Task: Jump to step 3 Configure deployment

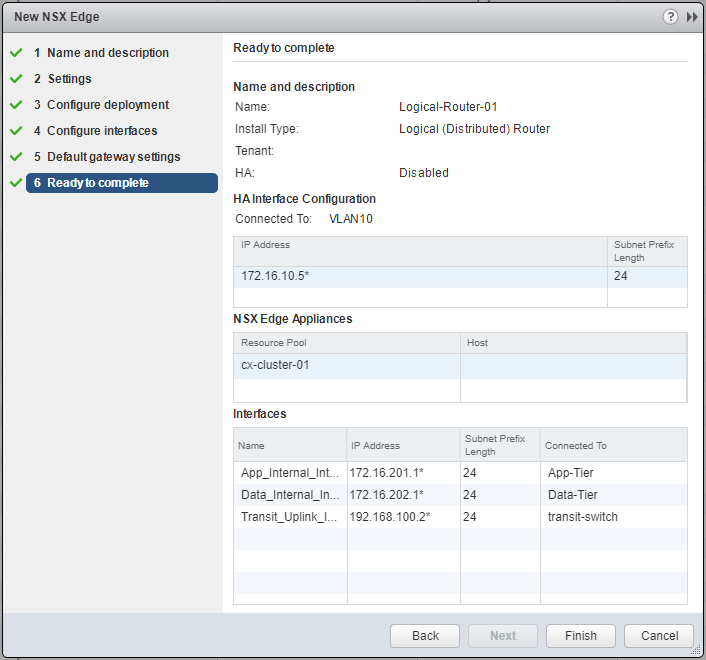Action: pyautogui.click(x=107, y=105)
